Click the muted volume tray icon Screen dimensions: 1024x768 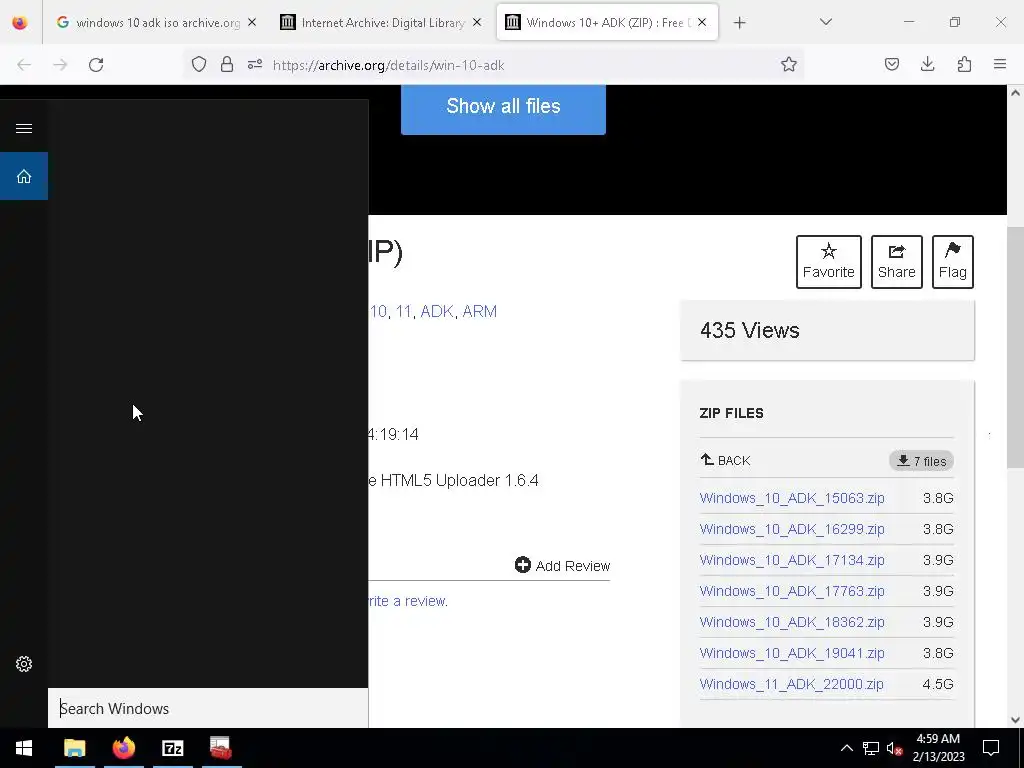click(894, 748)
